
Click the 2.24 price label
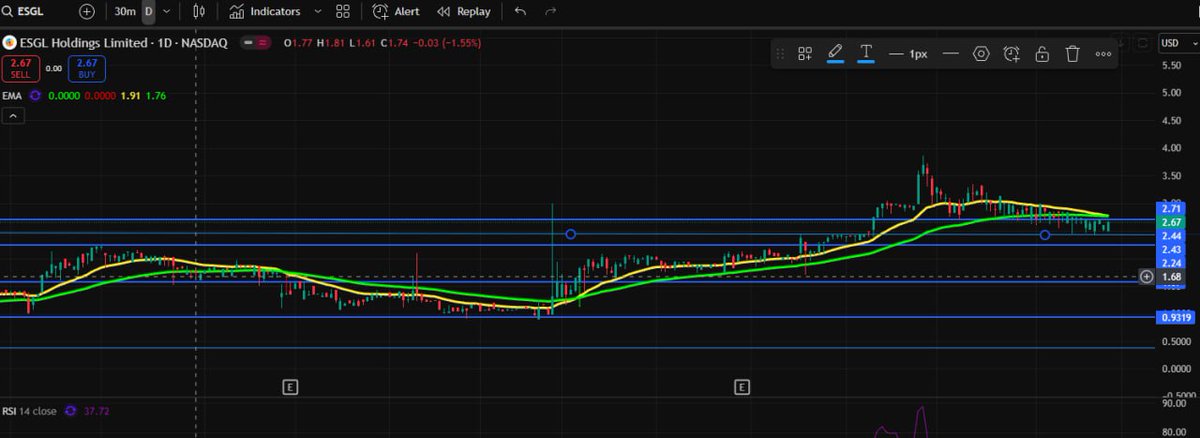[x=1173, y=262]
